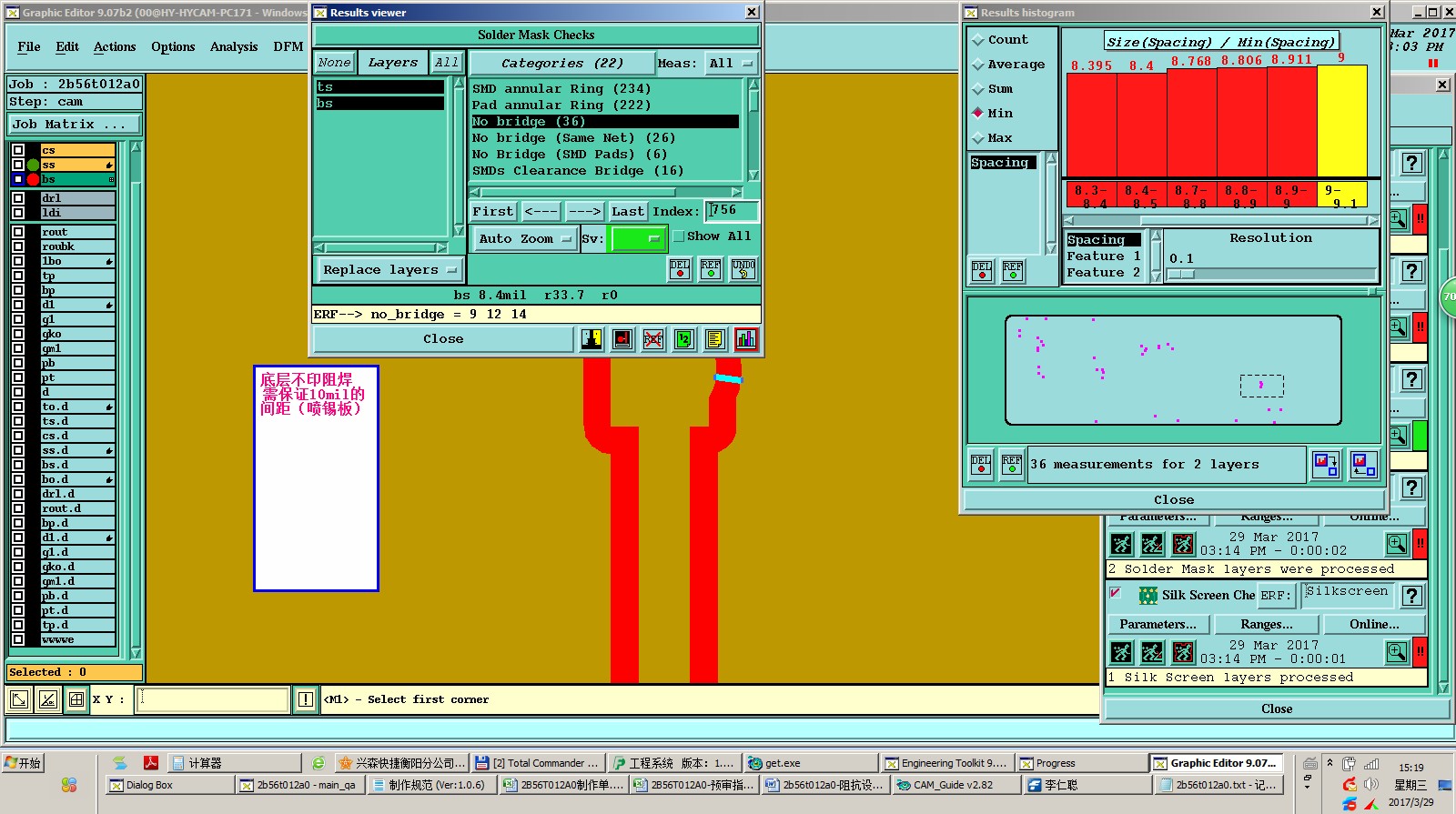Click Parameters button under Silk Screen checks

tap(1158, 625)
